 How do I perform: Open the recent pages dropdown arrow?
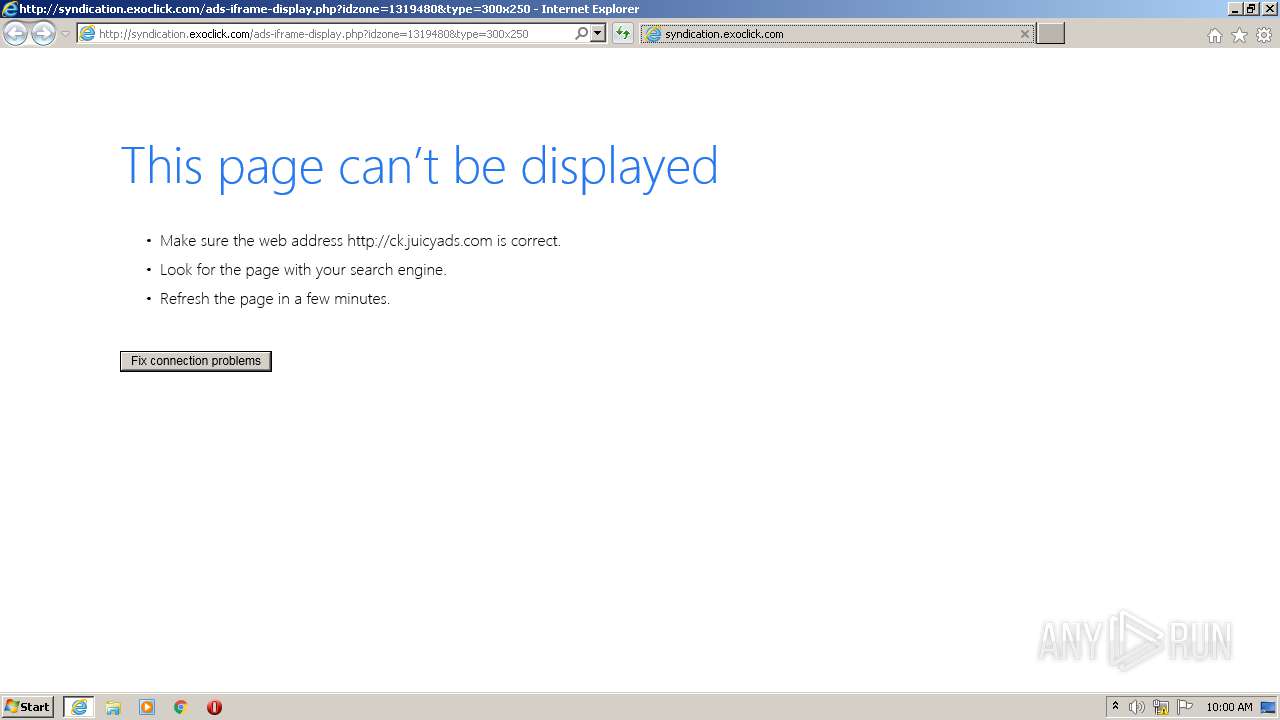[65, 34]
